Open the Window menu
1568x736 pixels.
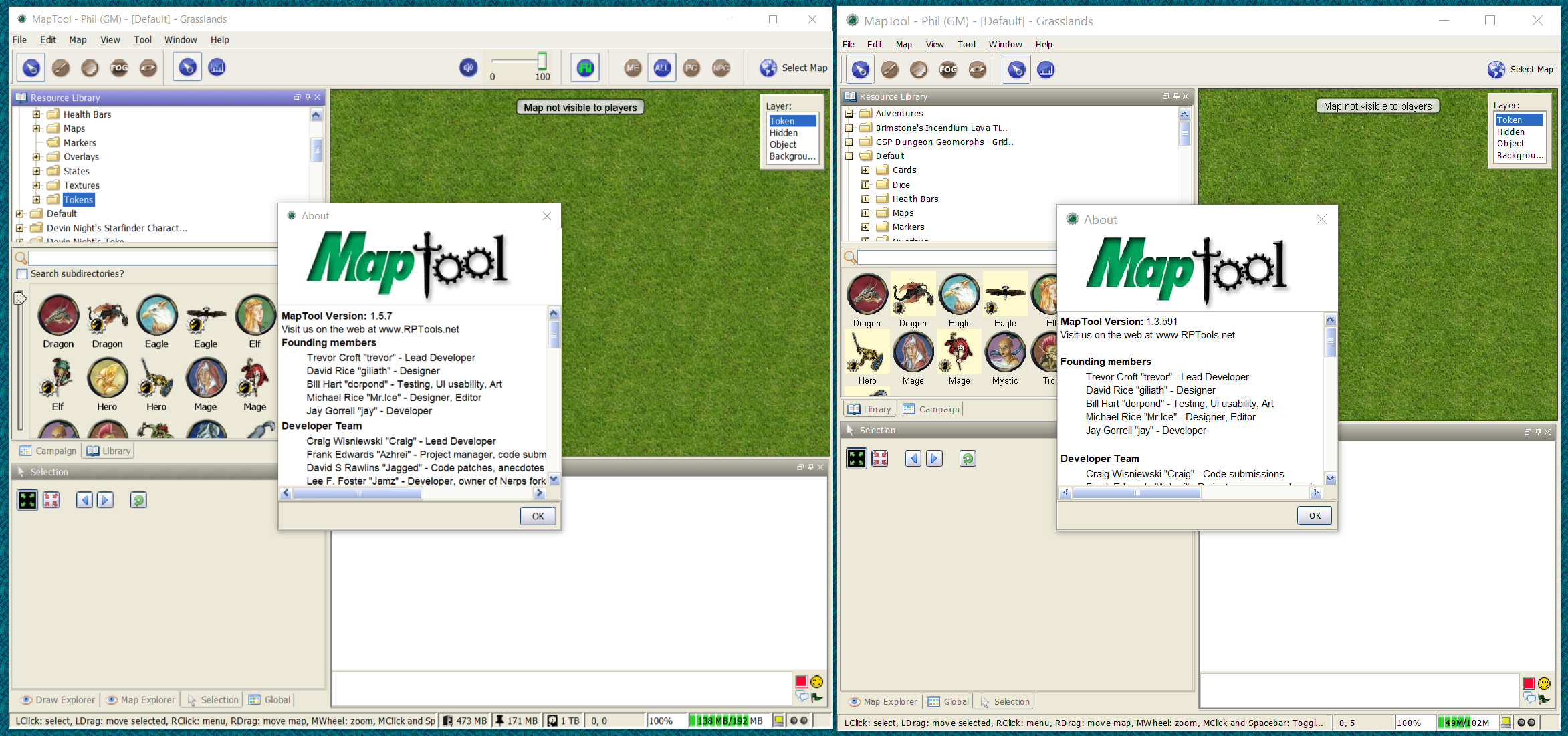[180, 39]
